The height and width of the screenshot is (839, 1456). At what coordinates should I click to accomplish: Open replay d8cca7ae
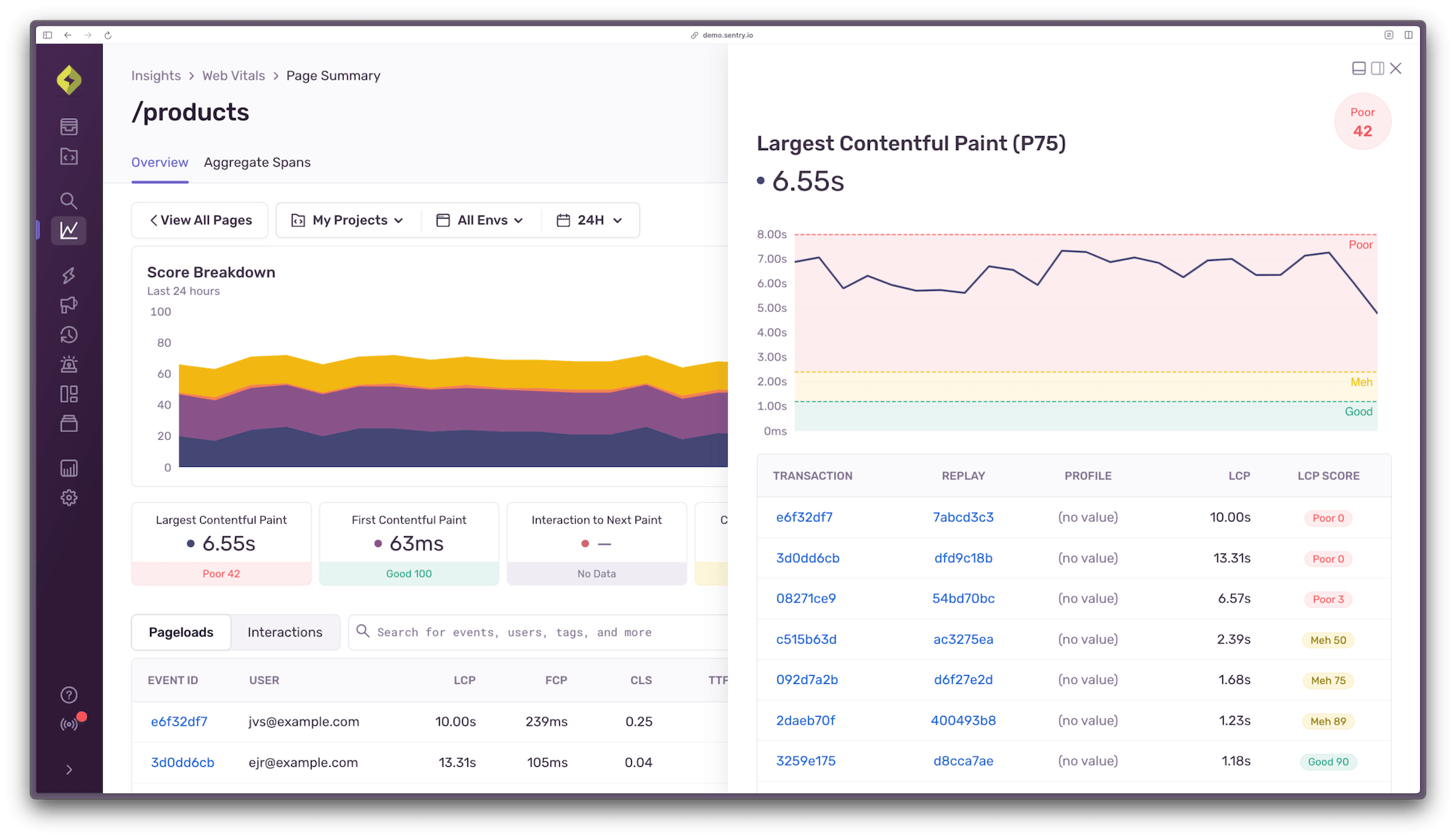click(963, 761)
